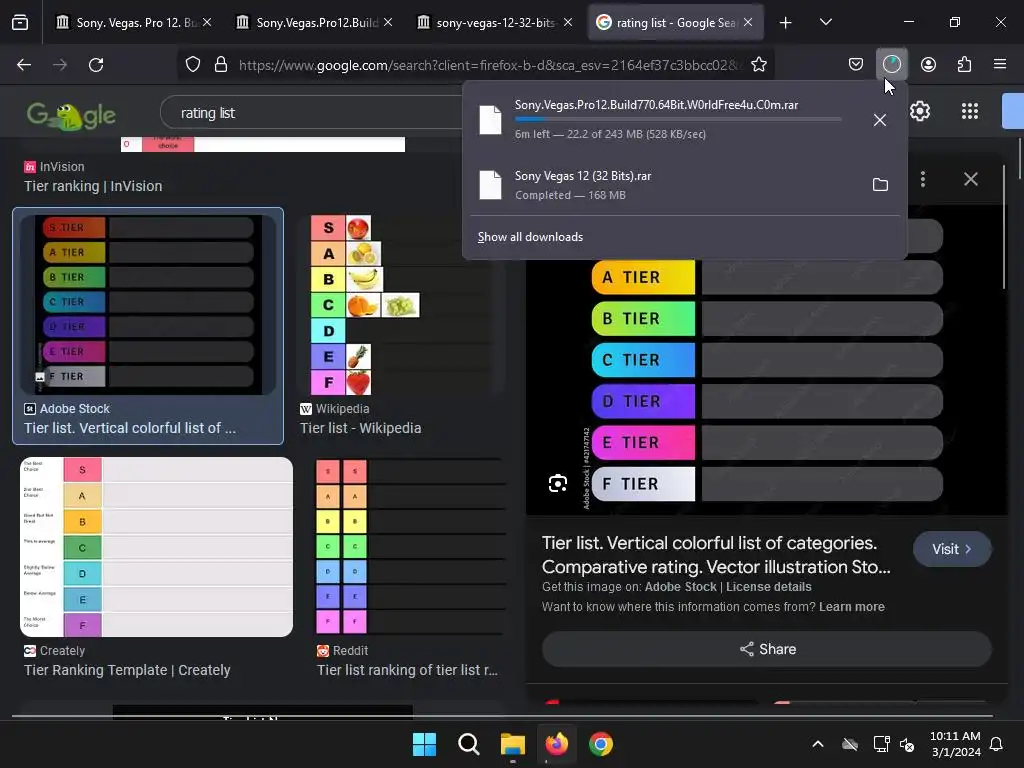Open more options in image preview panel

point(923,179)
